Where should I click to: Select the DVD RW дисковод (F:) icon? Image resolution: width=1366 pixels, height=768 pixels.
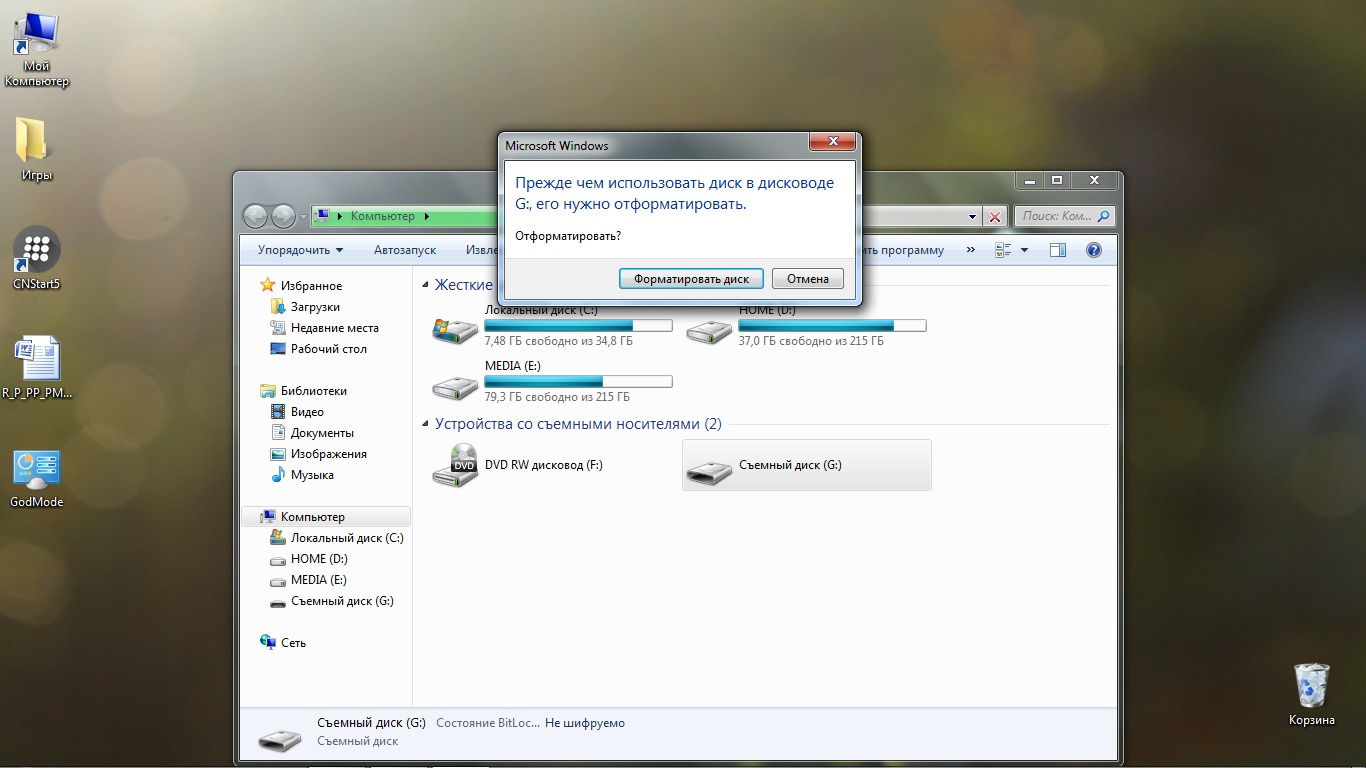455,465
